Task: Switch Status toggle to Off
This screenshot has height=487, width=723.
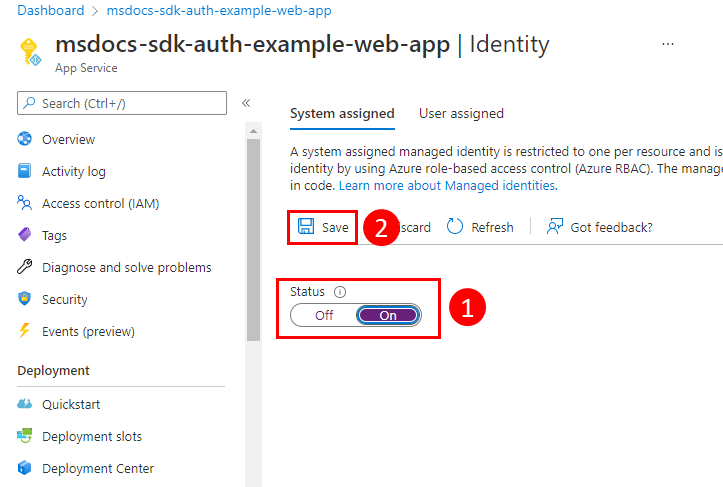Action: click(x=323, y=315)
